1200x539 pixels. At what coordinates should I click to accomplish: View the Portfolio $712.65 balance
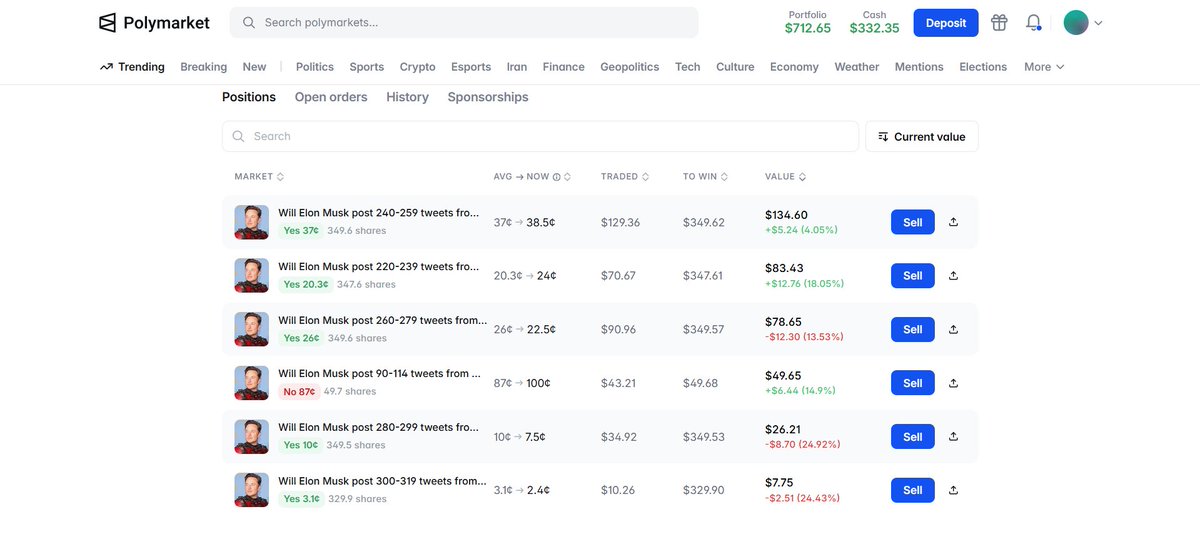808,23
